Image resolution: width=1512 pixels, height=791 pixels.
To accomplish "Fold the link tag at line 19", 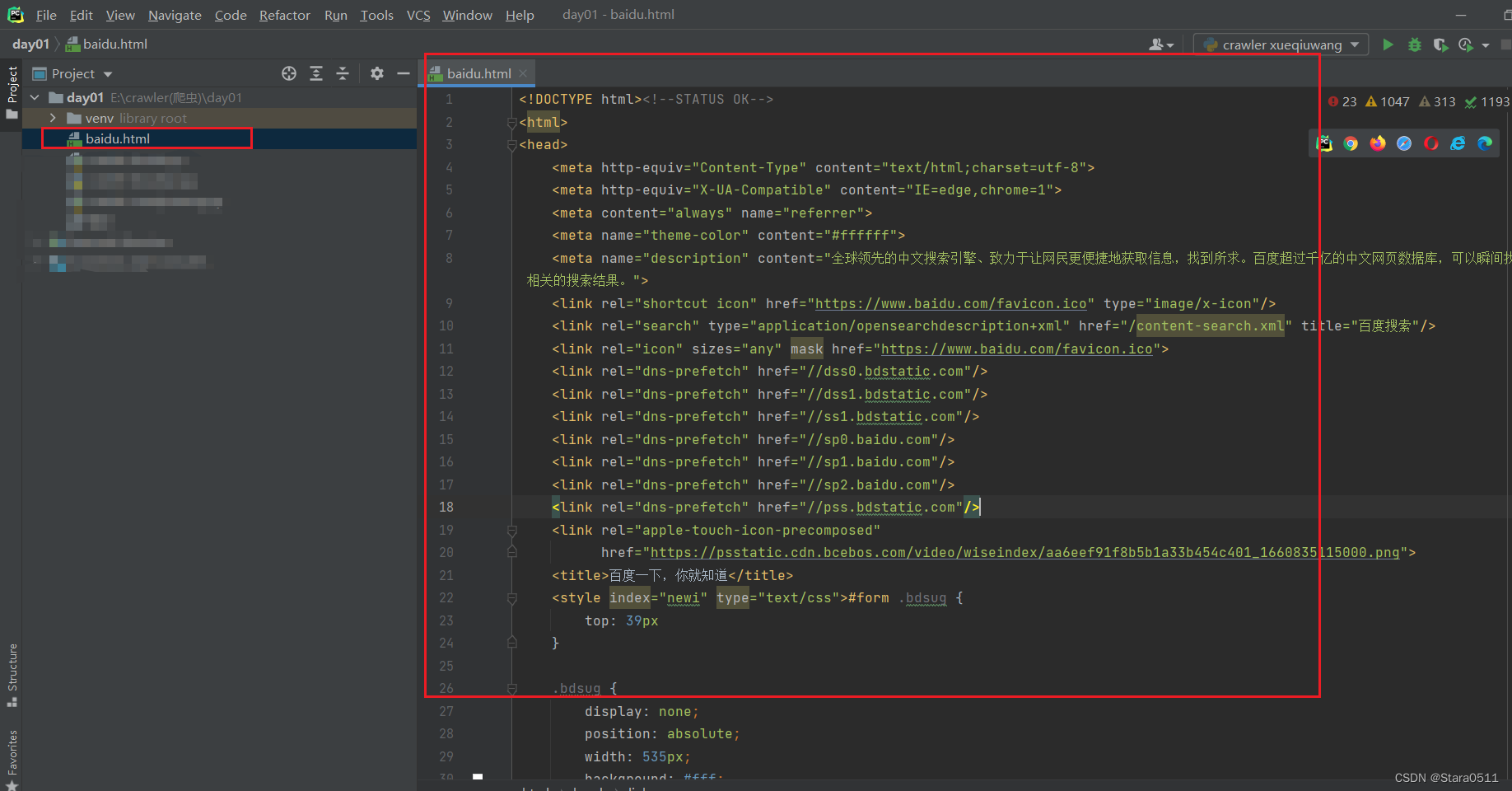I will click(x=512, y=531).
